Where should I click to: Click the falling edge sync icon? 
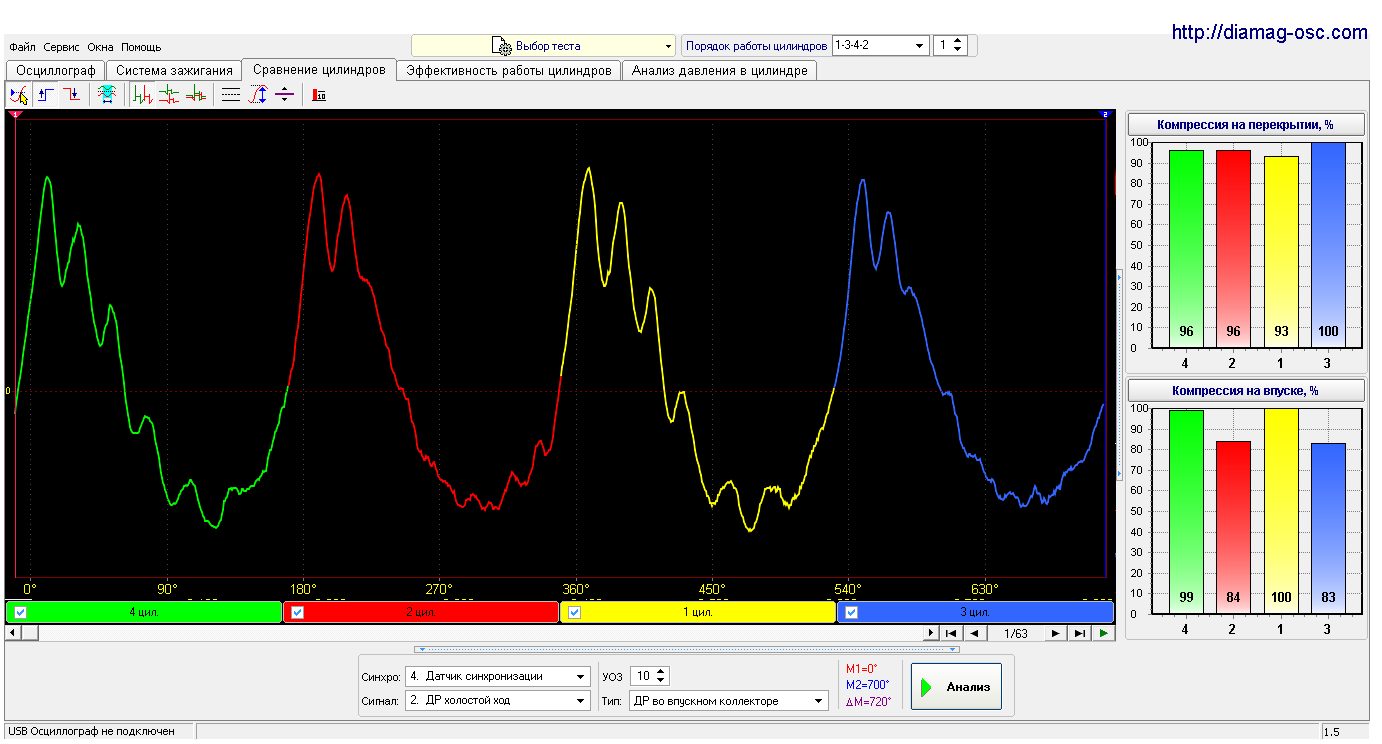72,95
